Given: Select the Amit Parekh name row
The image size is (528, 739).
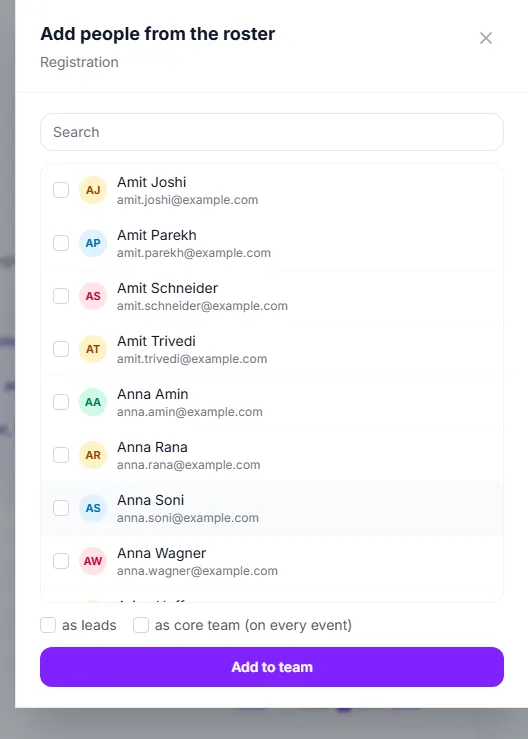Looking at the screenshot, I should [272, 243].
